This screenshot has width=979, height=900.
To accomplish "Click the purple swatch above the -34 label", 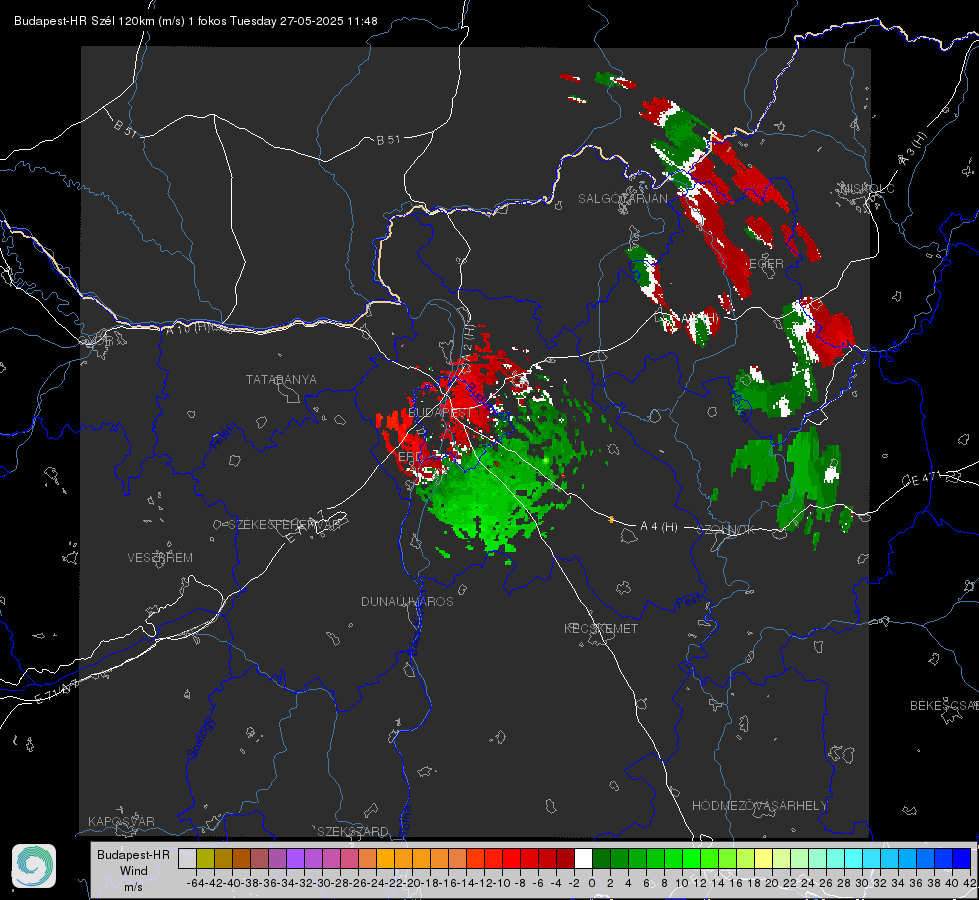I will pos(295,858).
